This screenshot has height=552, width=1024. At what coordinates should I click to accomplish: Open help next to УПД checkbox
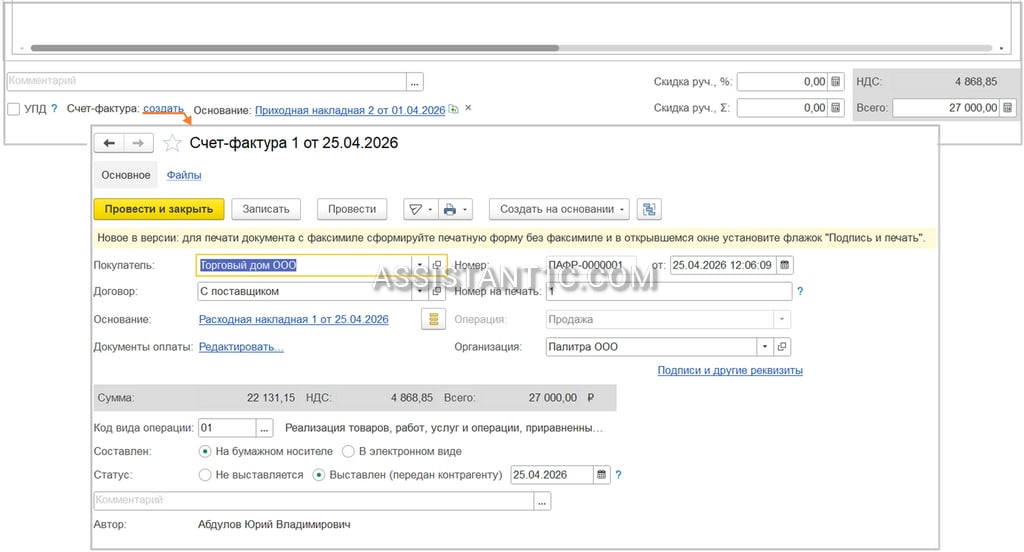point(54,108)
